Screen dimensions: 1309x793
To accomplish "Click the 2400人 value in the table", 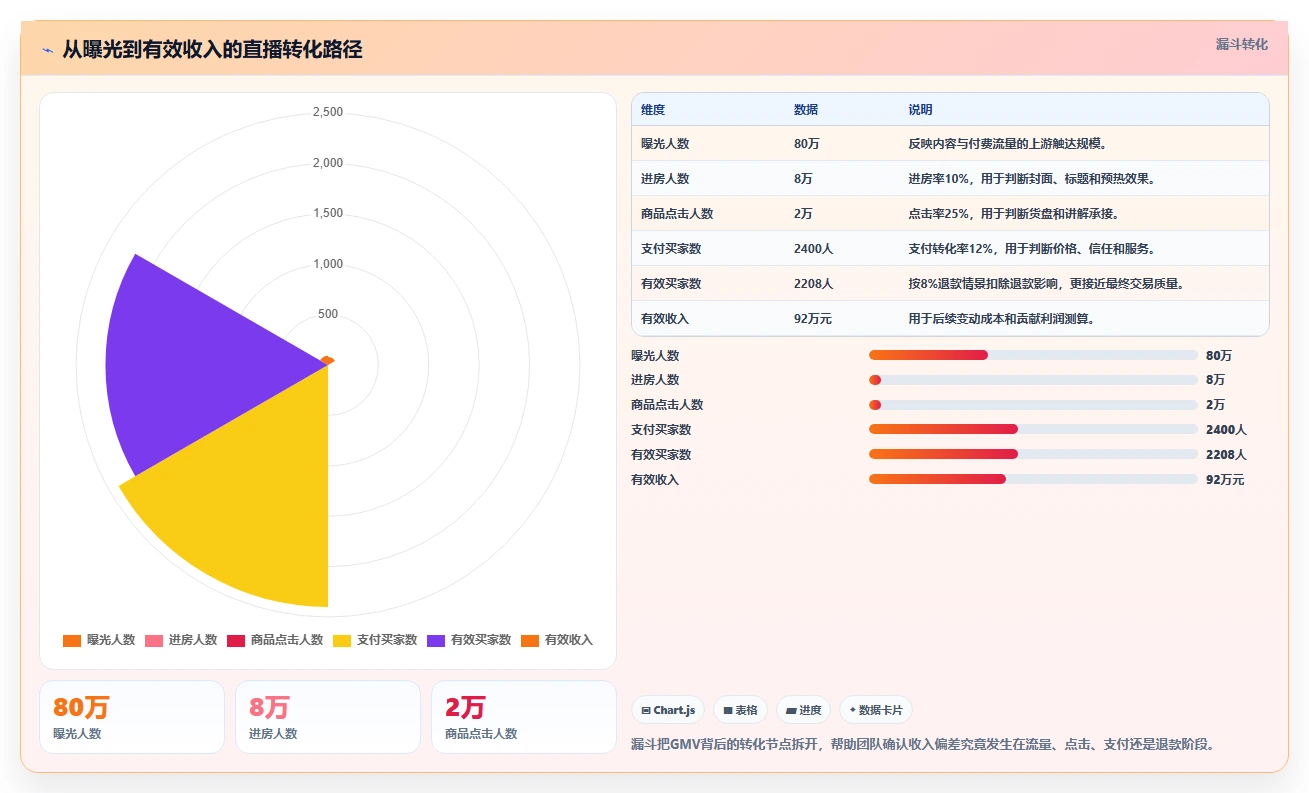I will point(814,248).
